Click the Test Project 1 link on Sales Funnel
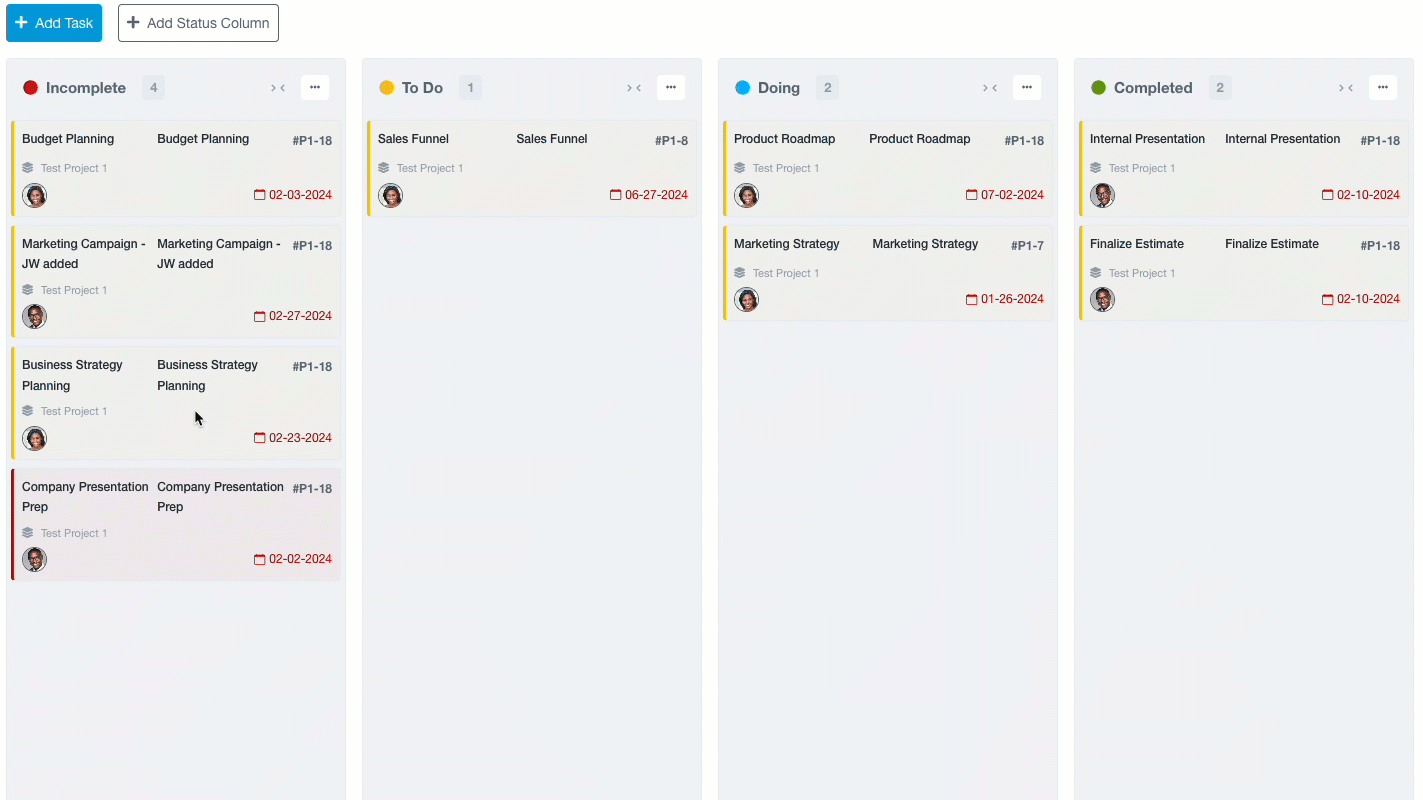This screenshot has height=800, width=1423. (x=429, y=168)
